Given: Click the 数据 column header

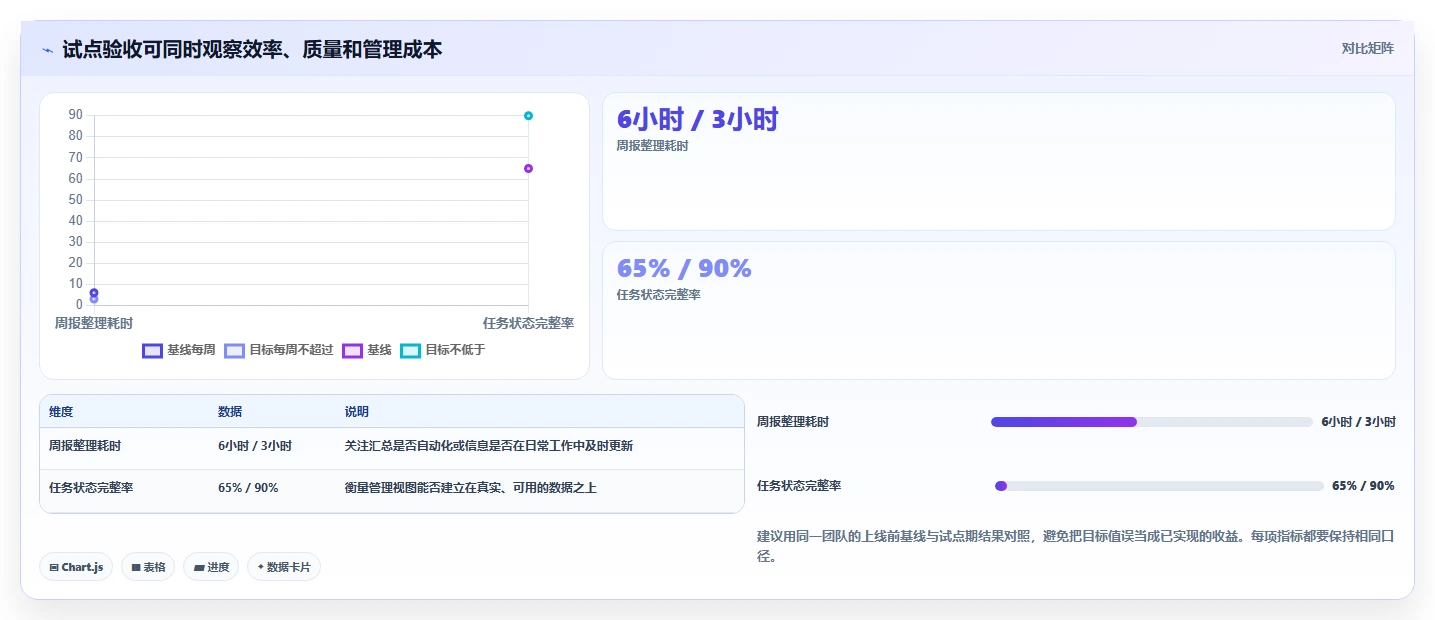Looking at the screenshot, I should click(x=230, y=412).
